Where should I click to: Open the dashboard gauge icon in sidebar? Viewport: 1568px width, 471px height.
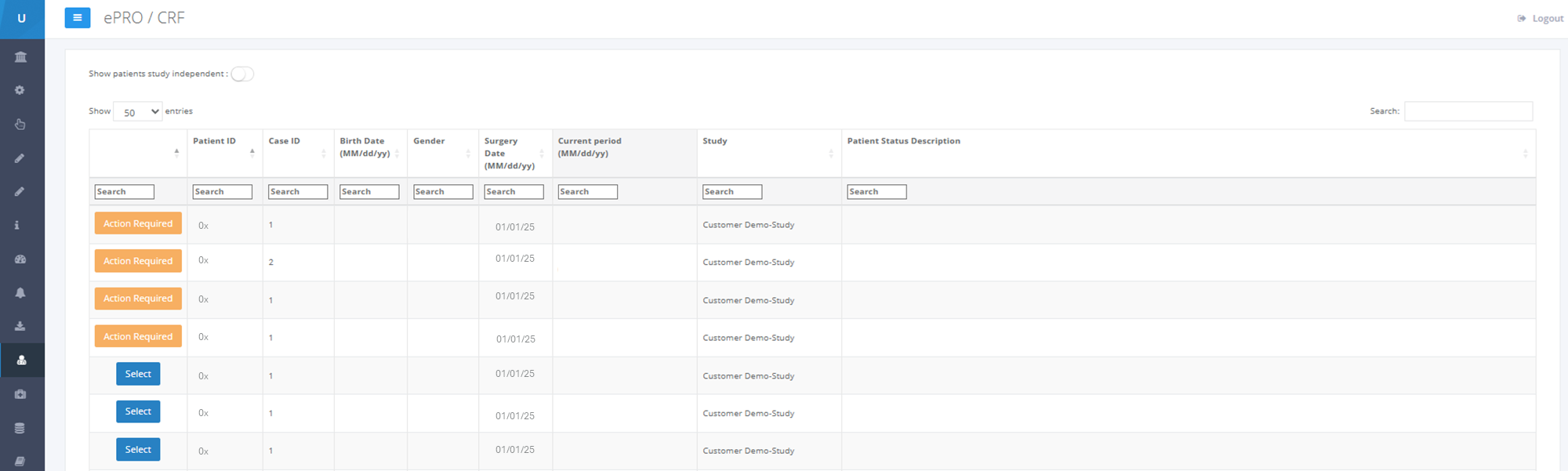[20, 259]
